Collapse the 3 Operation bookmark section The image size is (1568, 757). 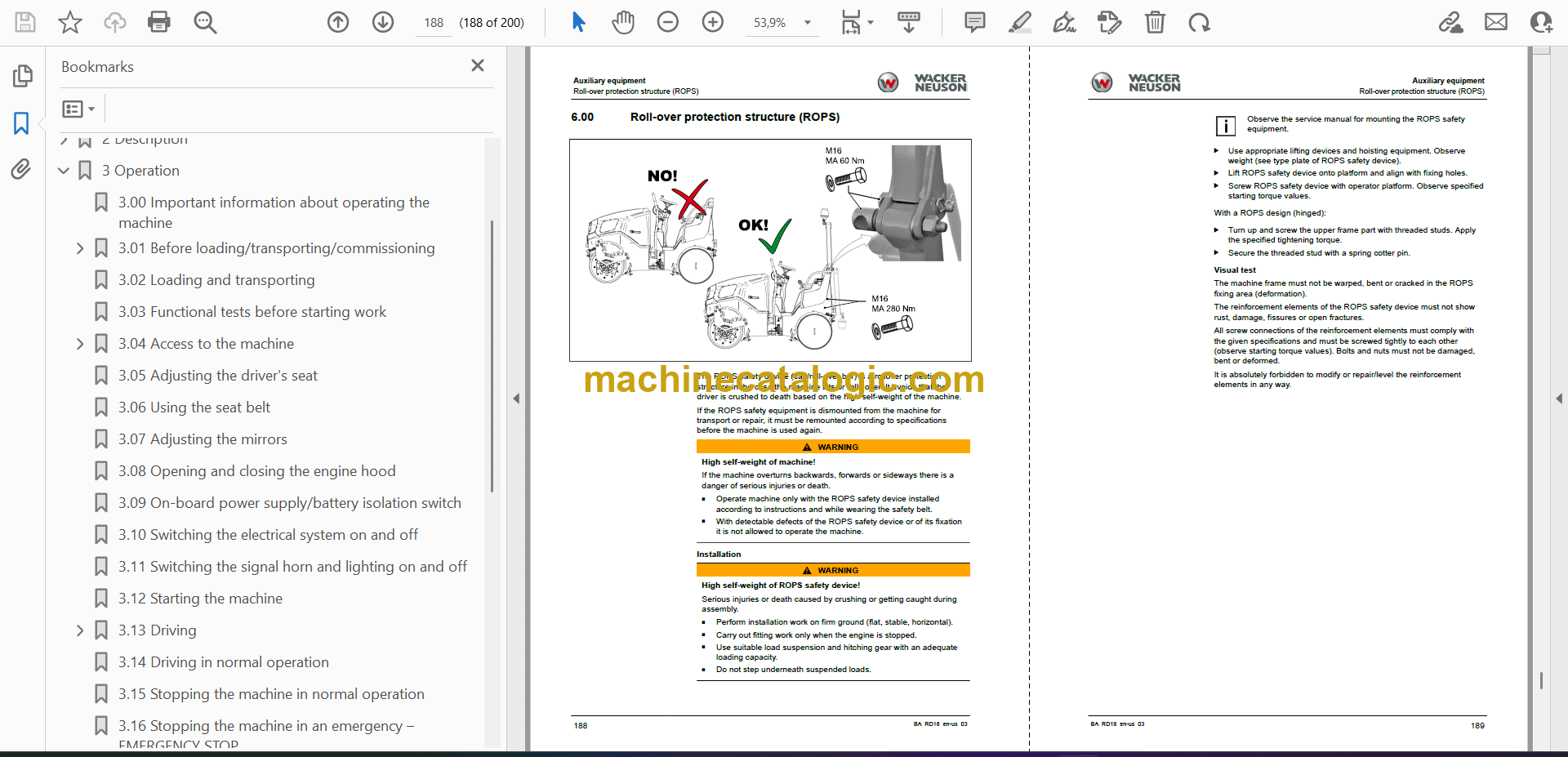[64, 171]
